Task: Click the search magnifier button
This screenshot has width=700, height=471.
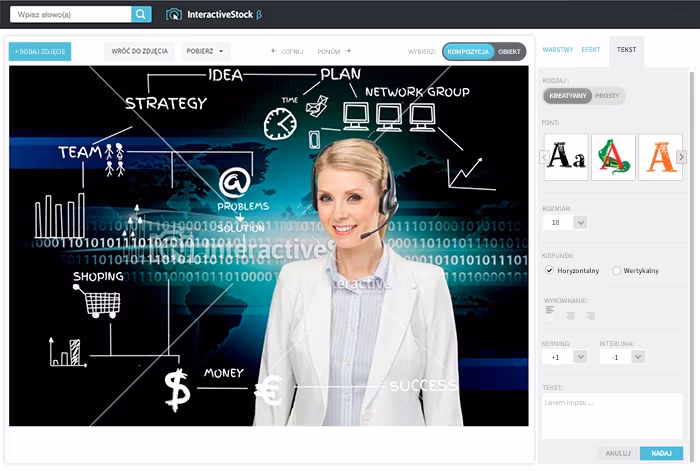Action: click(x=141, y=14)
